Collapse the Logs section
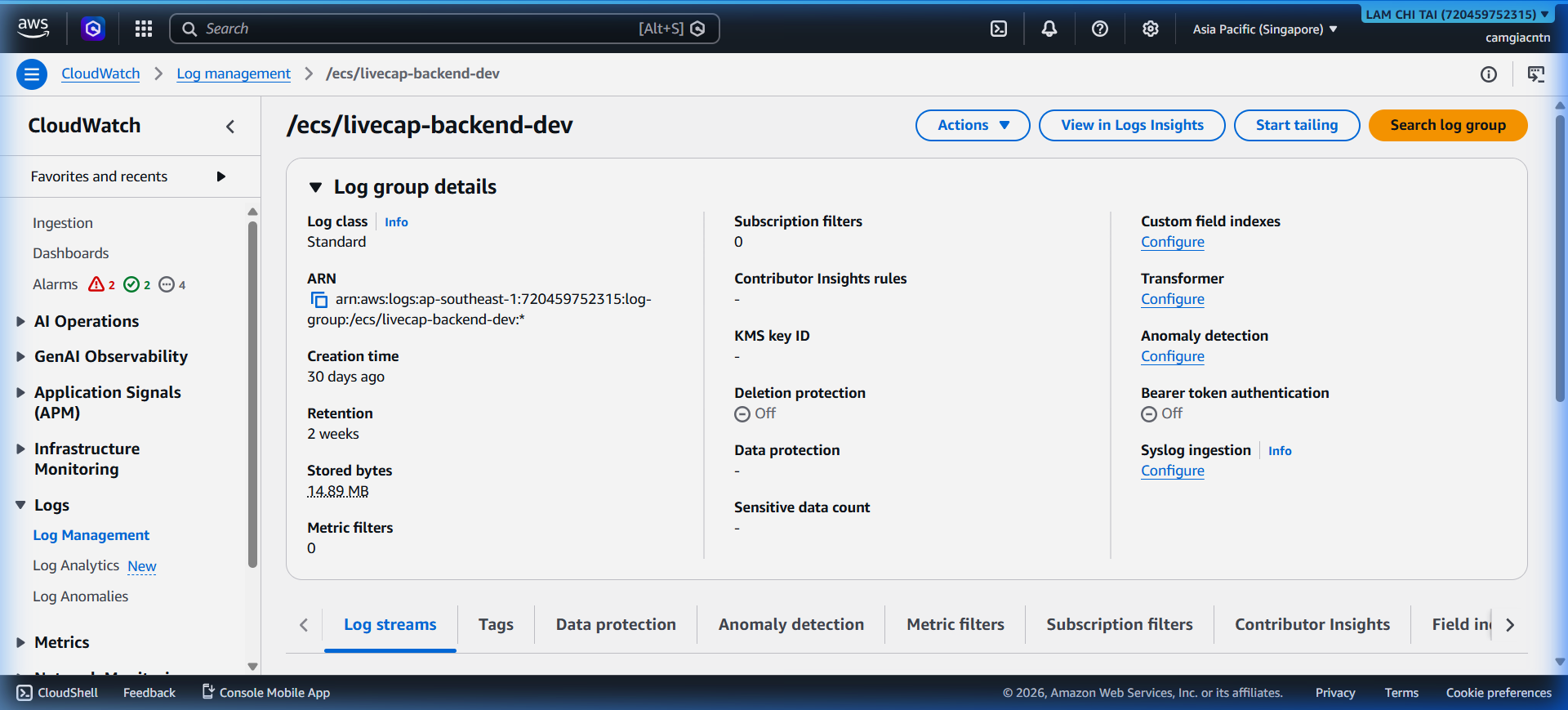Image resolution: width=1568 pixels, height=710 pixels. click(x=21, y=505)
